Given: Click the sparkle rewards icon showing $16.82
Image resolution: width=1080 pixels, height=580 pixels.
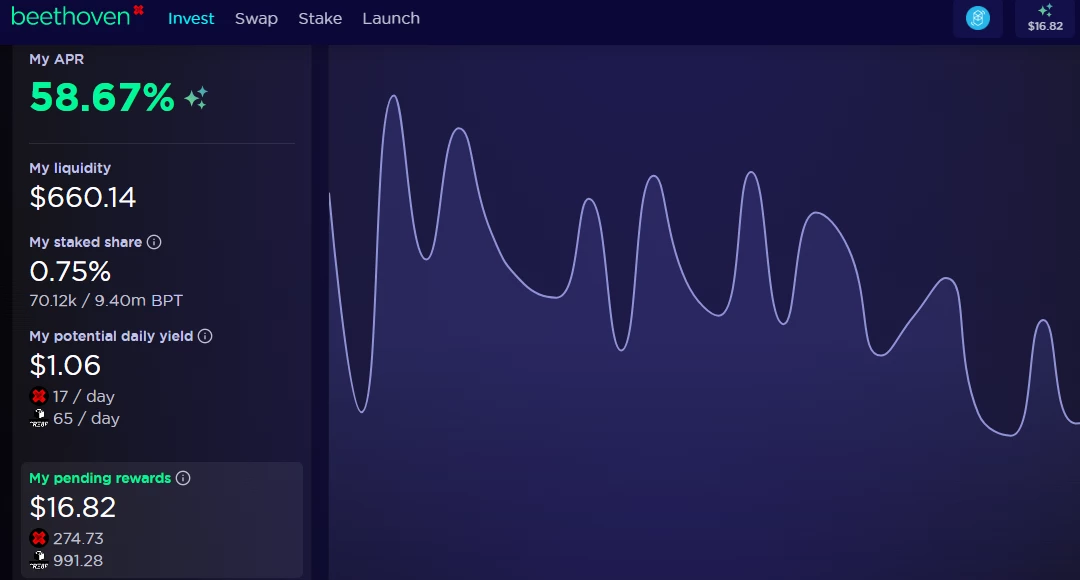Looking at the screenshot, I should pyautogui.click(x=1045, y=18).
